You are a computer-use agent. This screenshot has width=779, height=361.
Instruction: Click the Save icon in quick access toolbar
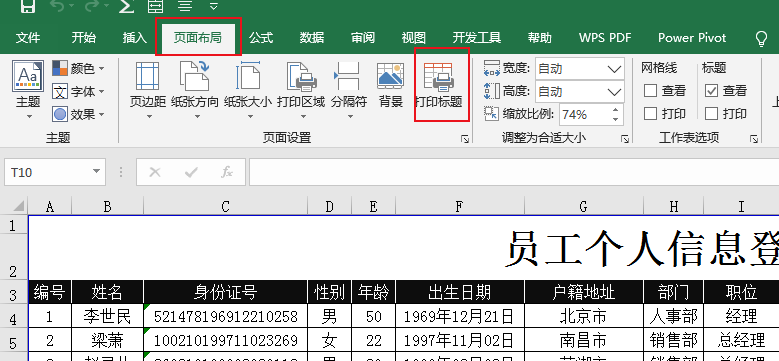27,5
